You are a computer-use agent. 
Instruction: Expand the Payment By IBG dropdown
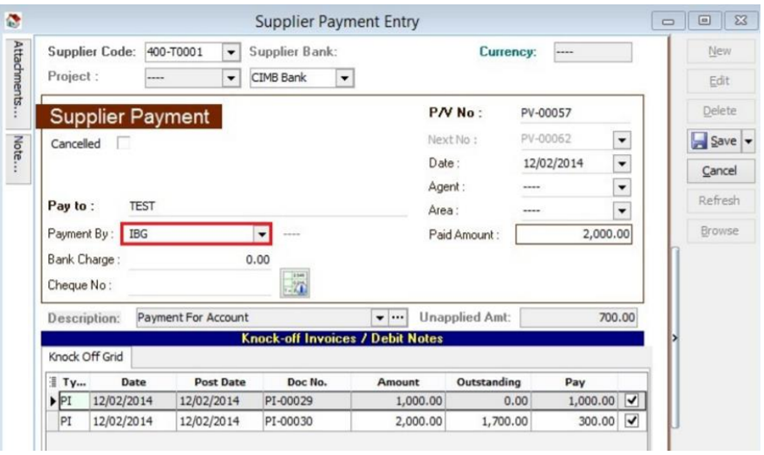(262, 234)
